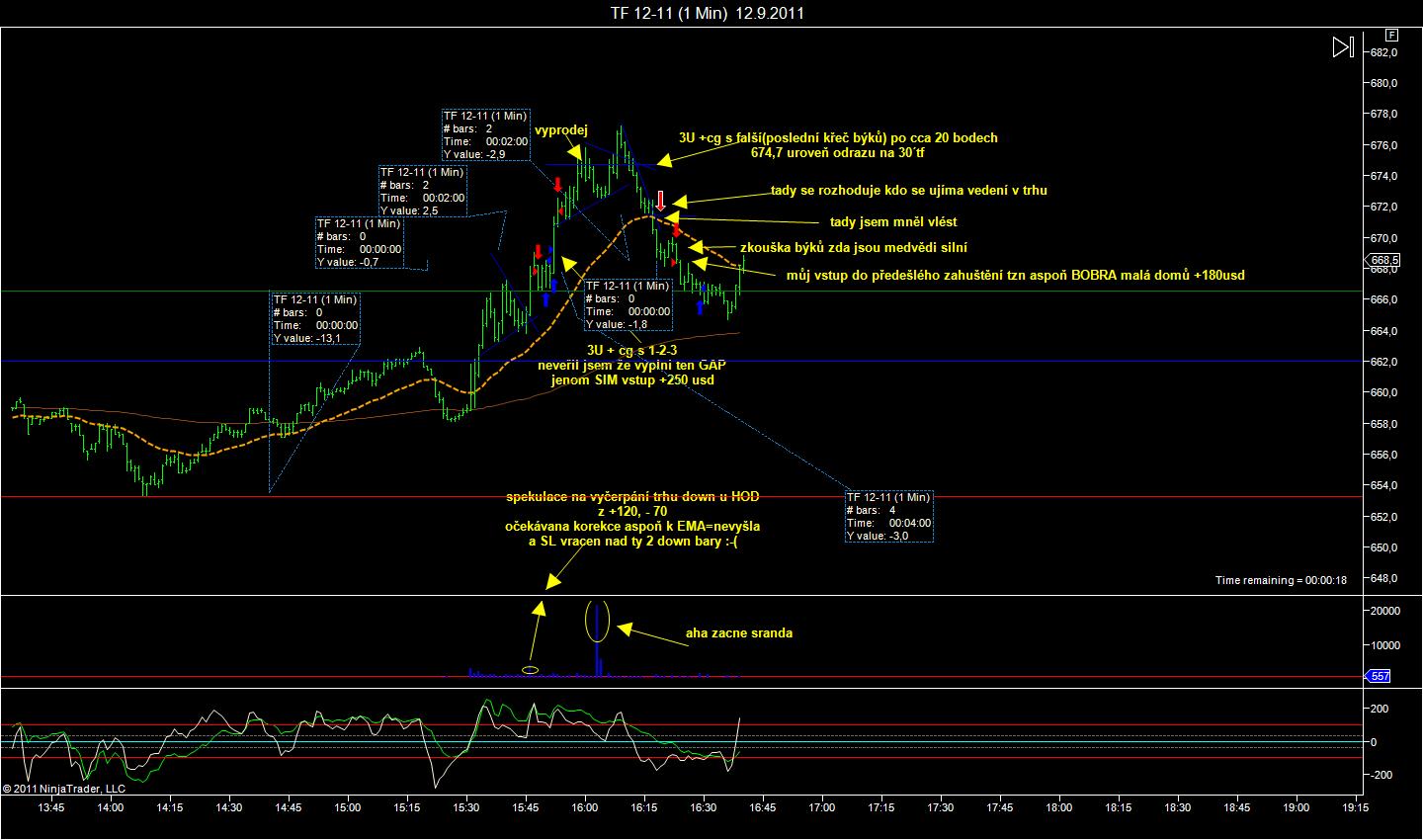Click the 654,0 price axis label

[1382, 485]
